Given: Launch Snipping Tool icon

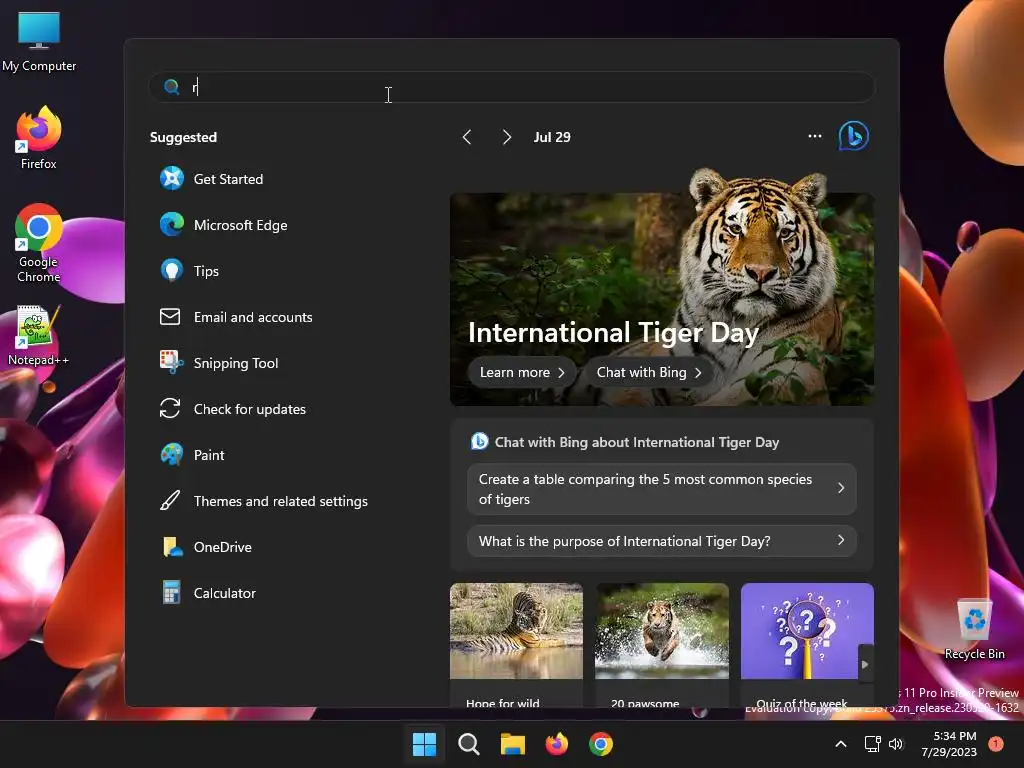Looking at the screenshot, I should tap(172, 362).
